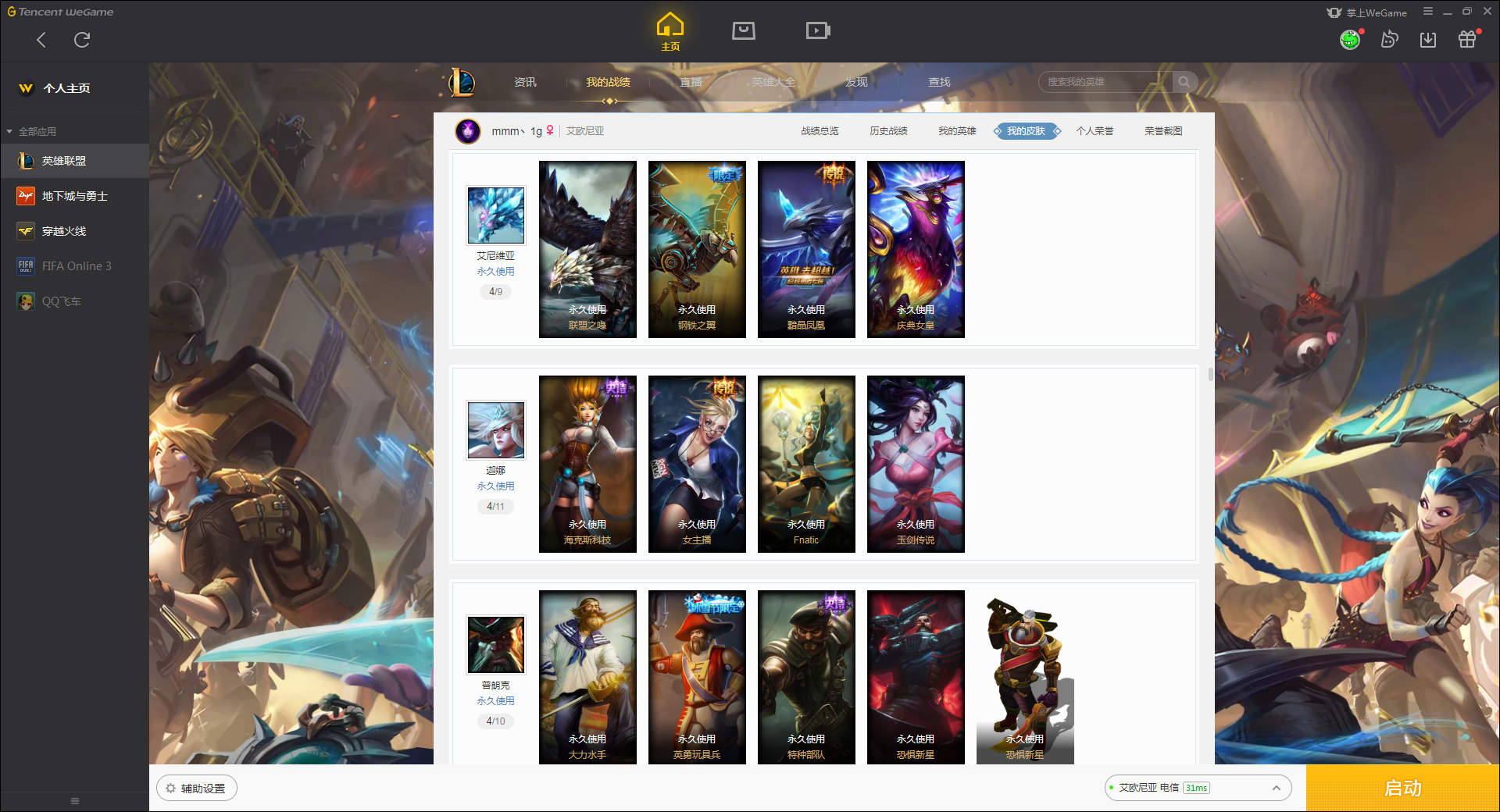Screen dimensions: 1500x812
Task: Open the Fnatic skin card
Action: pos(806,465)
